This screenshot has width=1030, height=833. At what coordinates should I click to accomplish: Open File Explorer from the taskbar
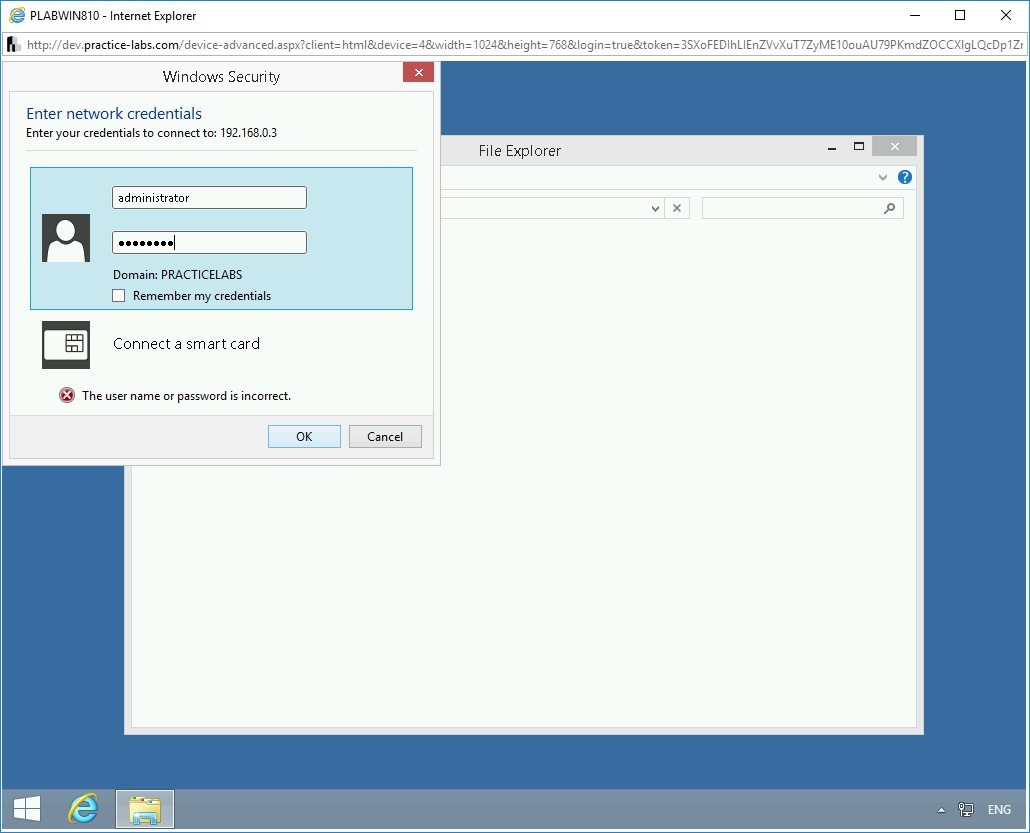point(144,808)
